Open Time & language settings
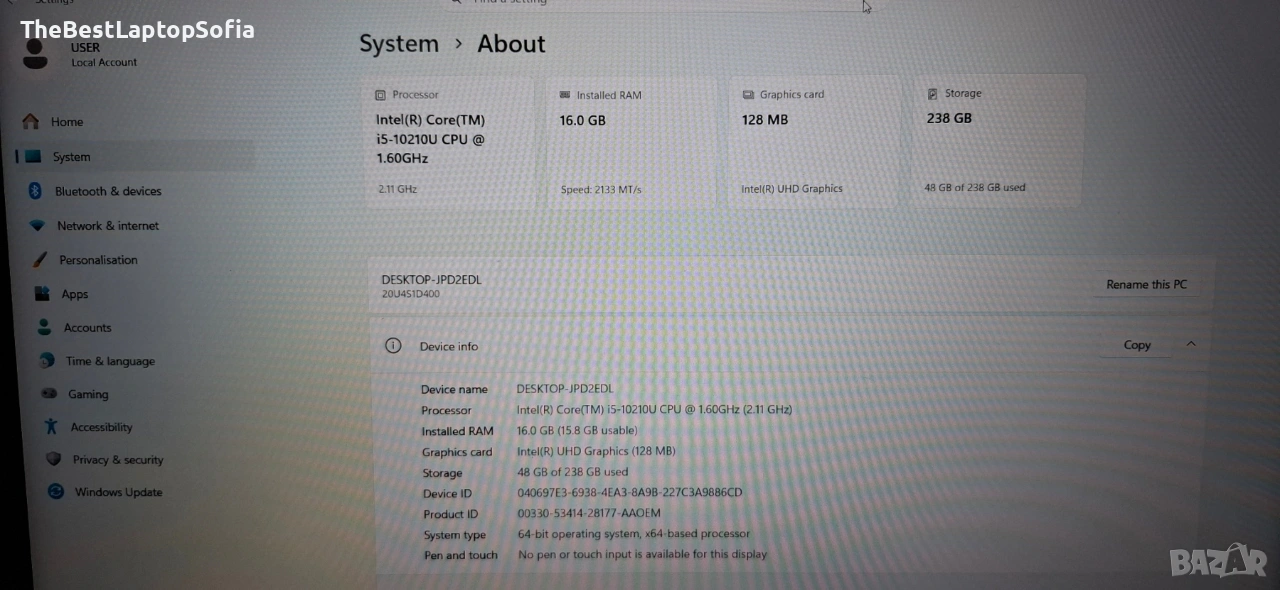The image size is (1280, 590). (x=110, y=361)
